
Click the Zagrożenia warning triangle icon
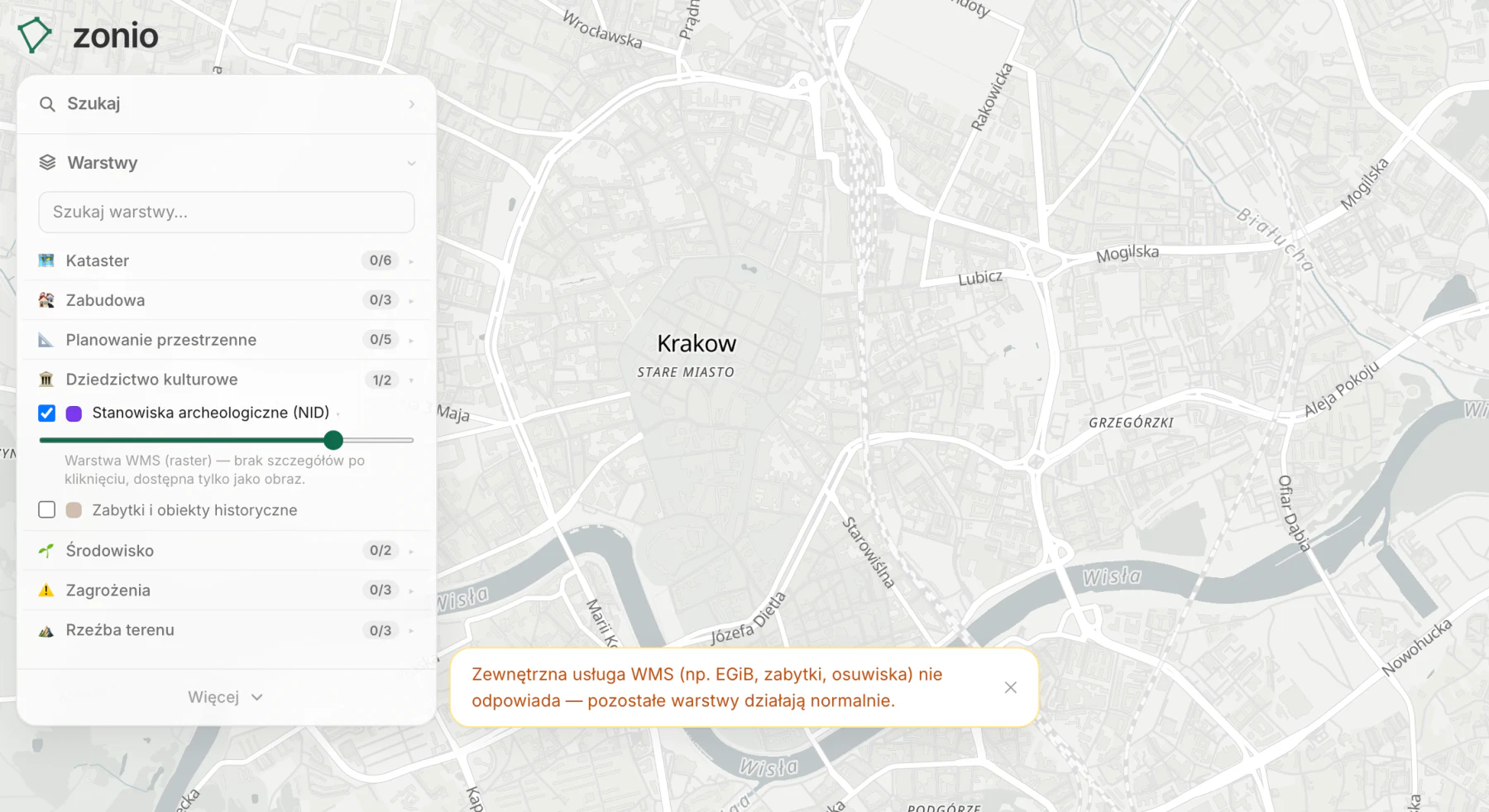(46, 590)
